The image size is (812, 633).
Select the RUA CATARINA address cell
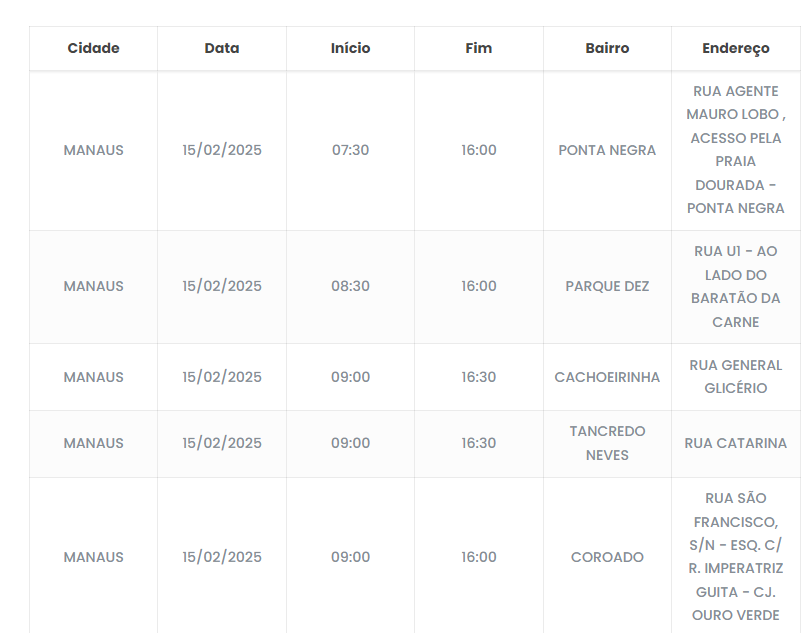pos(736,443)
